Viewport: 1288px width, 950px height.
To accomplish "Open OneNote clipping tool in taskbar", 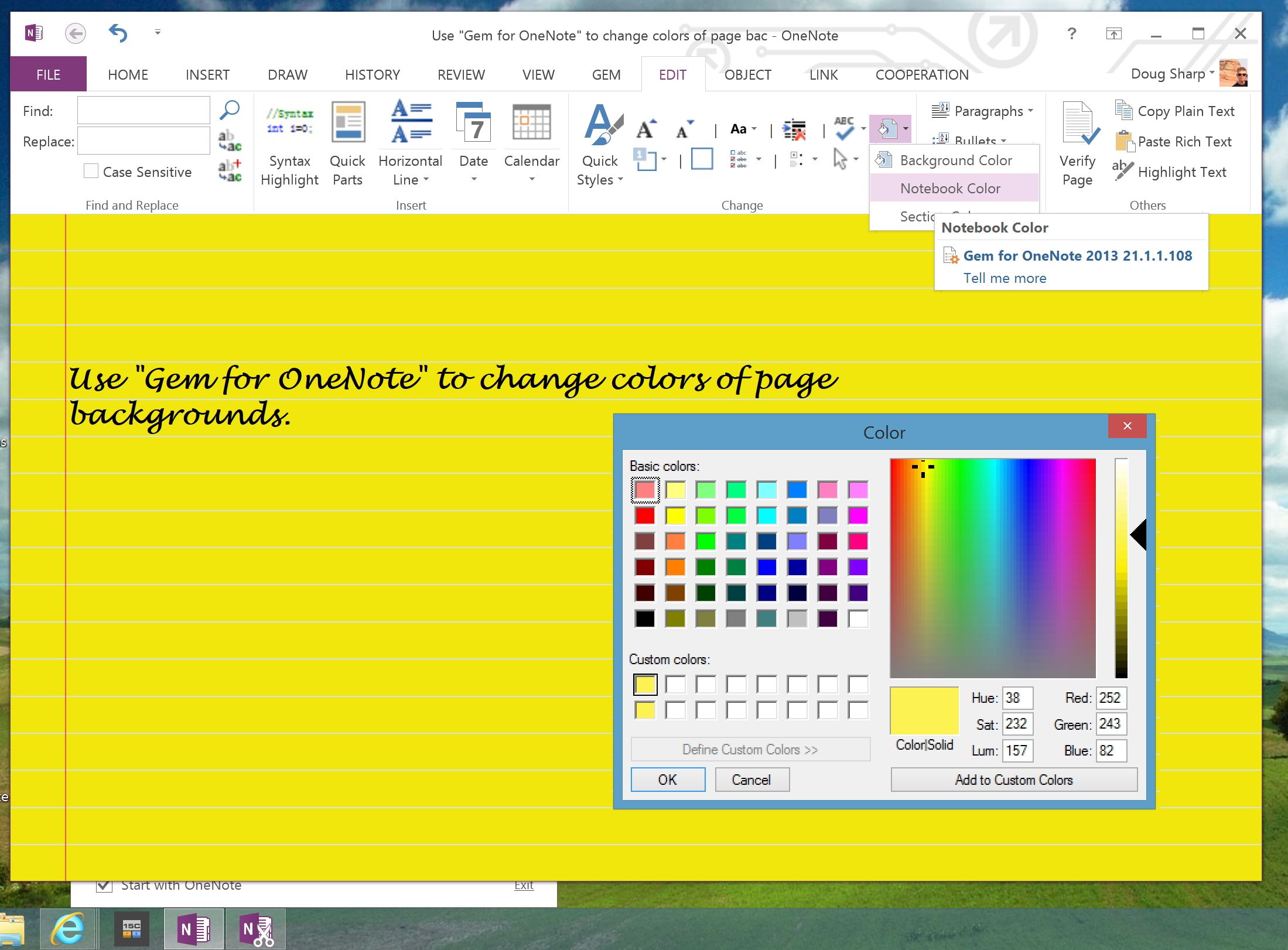I will (x=256, y=929).
